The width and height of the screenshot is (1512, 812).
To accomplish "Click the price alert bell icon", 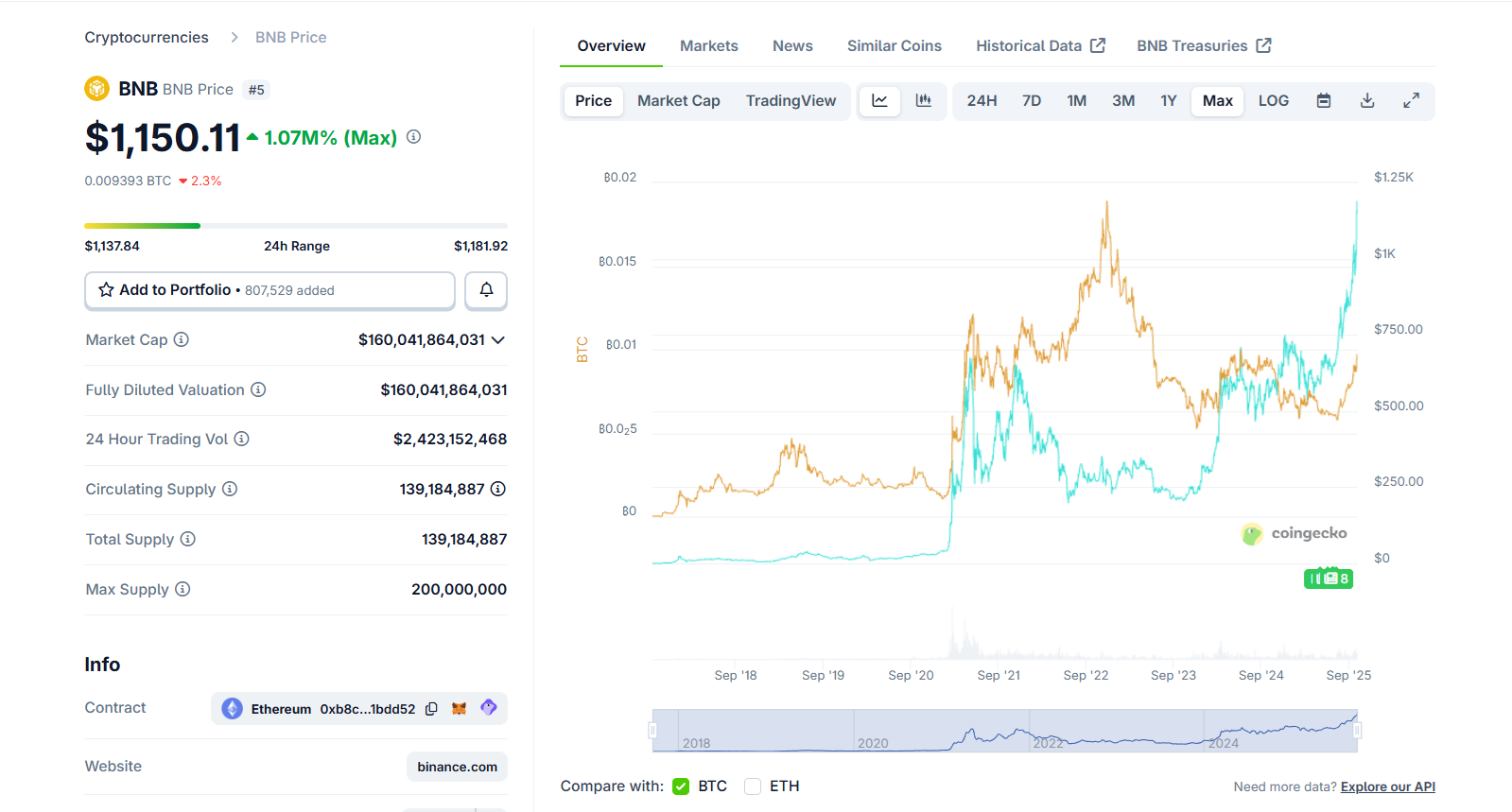I will (486, 290).
